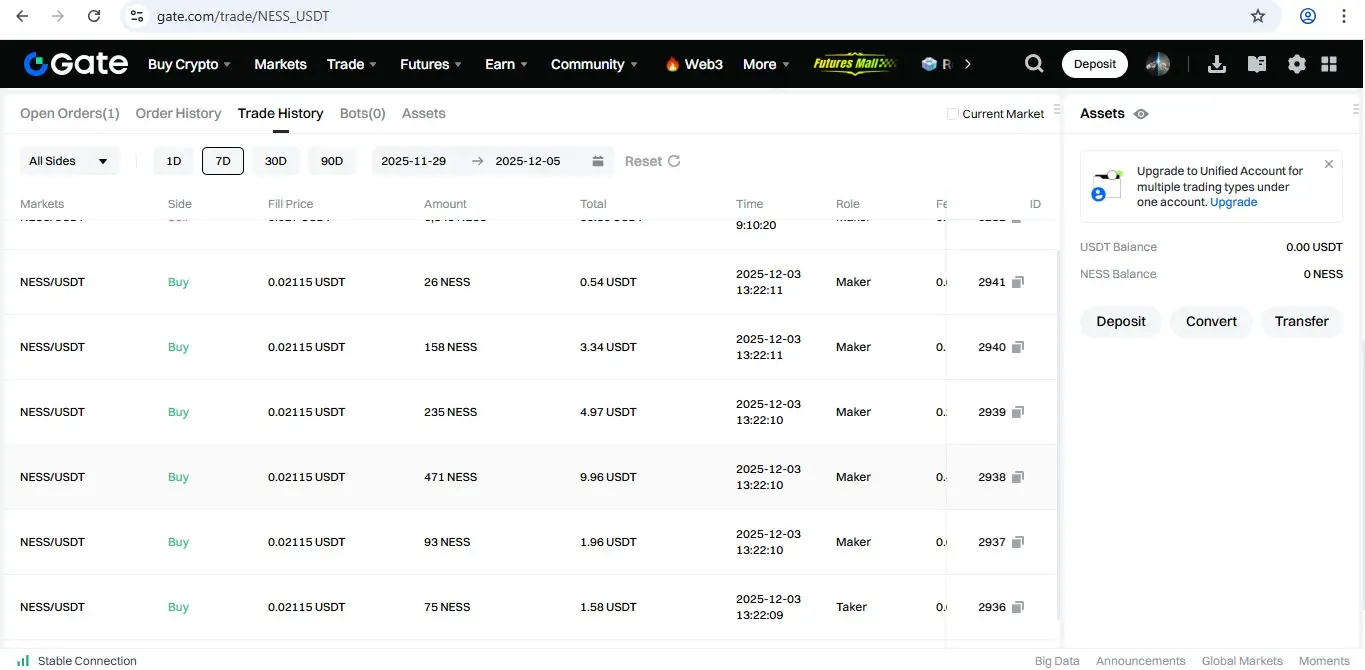The image size is (1365, 670).
Task: Click the Reset refresh arrow icon
Action: tap(674, 161)
